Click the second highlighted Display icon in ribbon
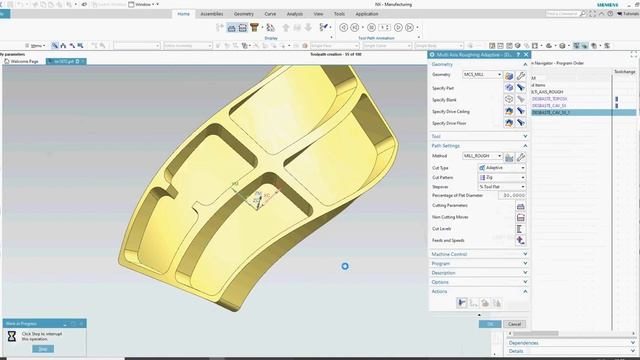Viewport: 640px width, 360px height. (242, 27)
